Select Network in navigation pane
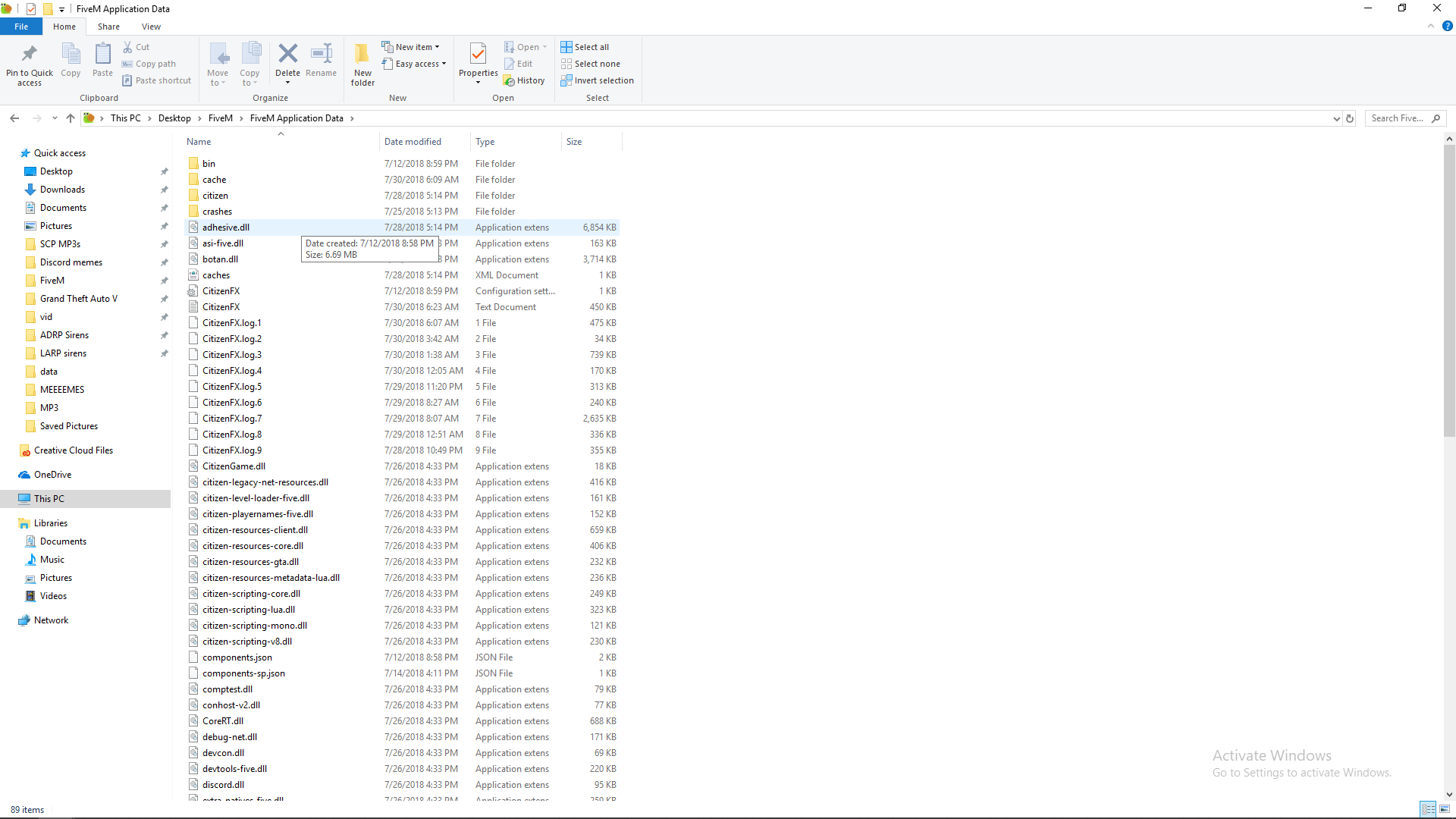Screen dimensions: 1456x819 (51, 620)
